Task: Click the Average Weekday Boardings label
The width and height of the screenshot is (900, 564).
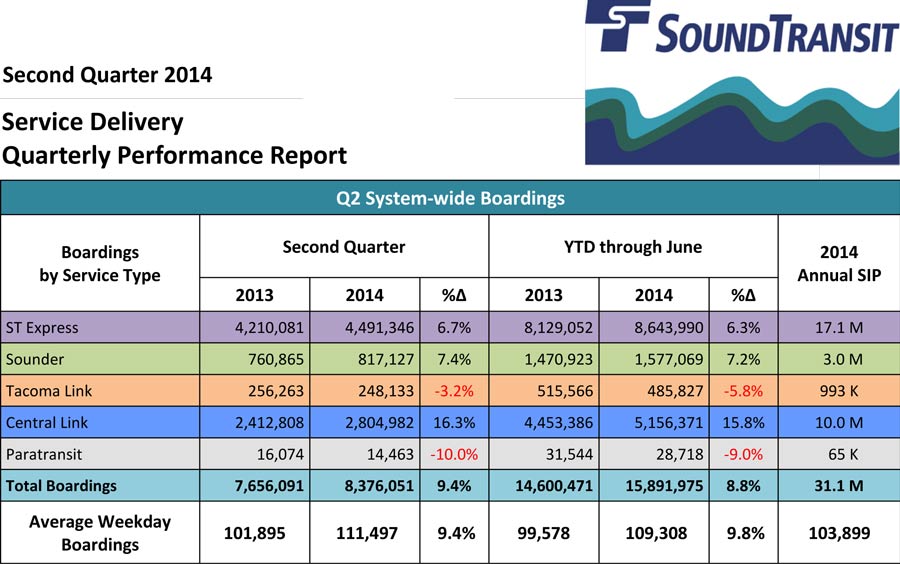Action: [x=100, y=533]
